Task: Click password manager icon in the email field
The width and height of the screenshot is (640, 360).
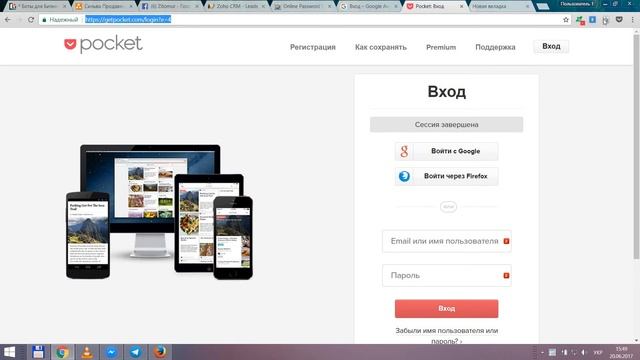Action: tap(506, 241)
